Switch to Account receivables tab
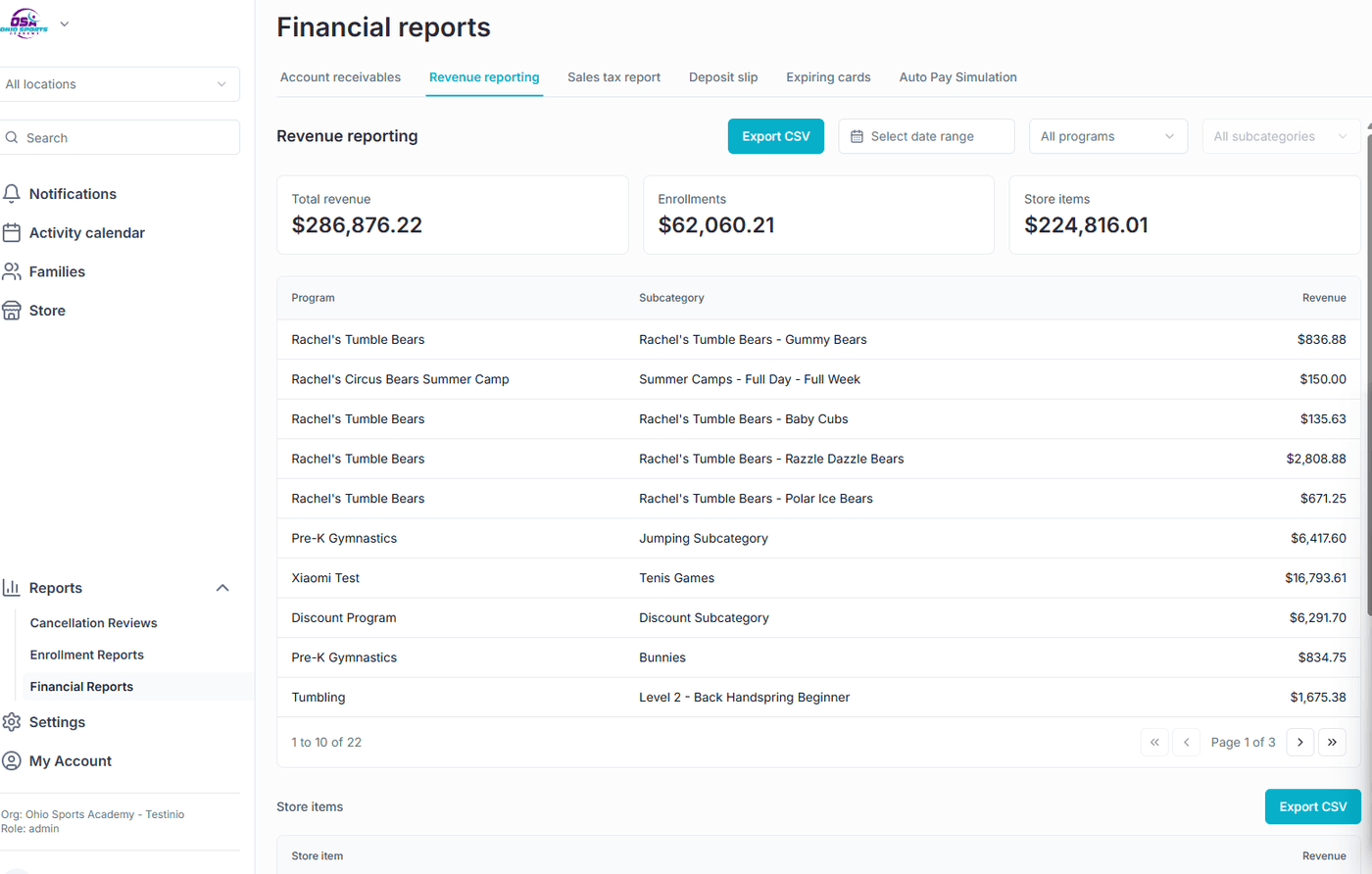Viewport: 1372px width, 874px height. point(340,77)
